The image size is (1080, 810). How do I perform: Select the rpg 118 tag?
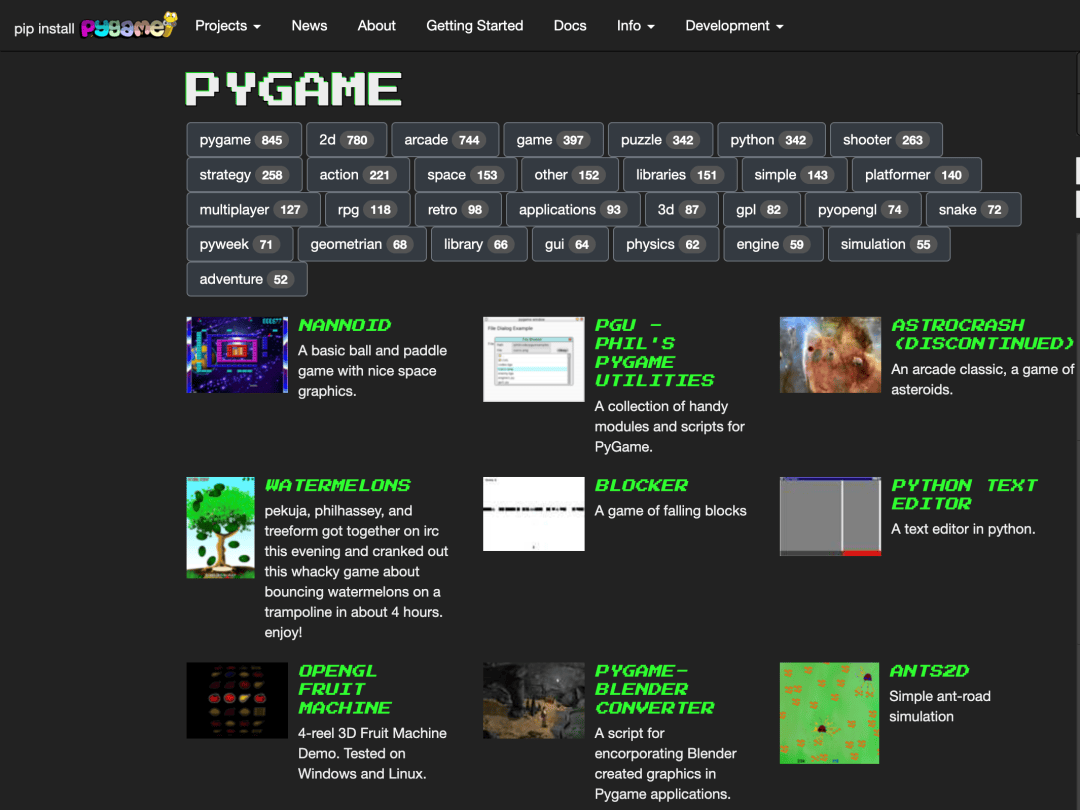tap(367, 209)
